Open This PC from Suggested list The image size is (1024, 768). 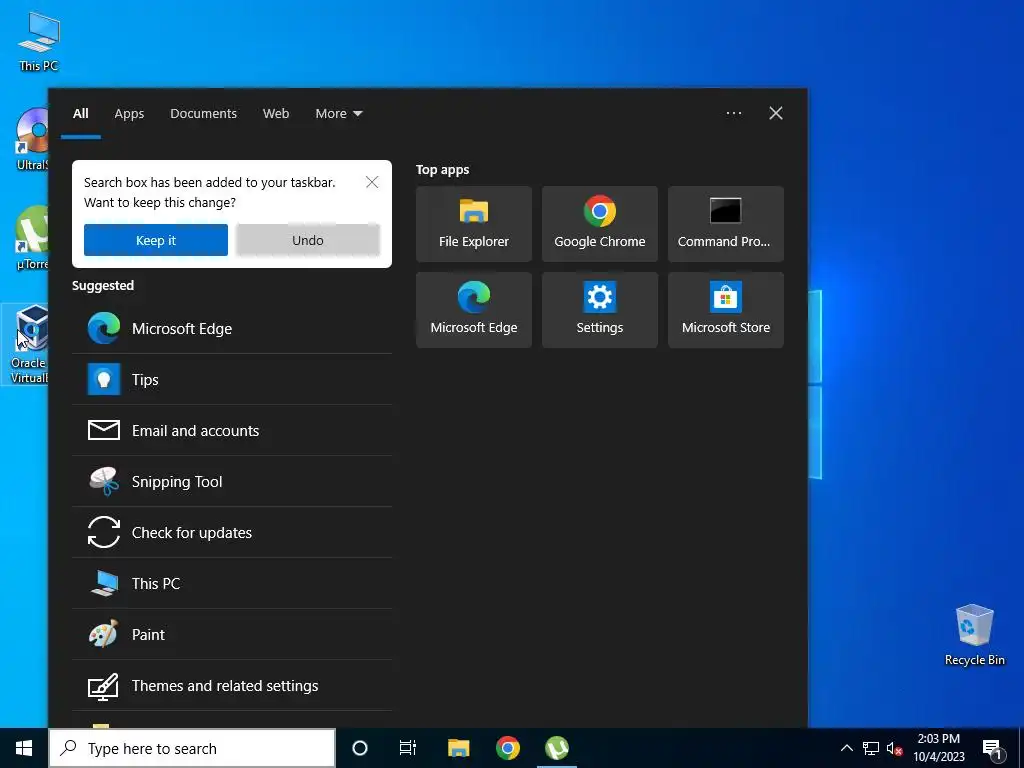(232, 583)
